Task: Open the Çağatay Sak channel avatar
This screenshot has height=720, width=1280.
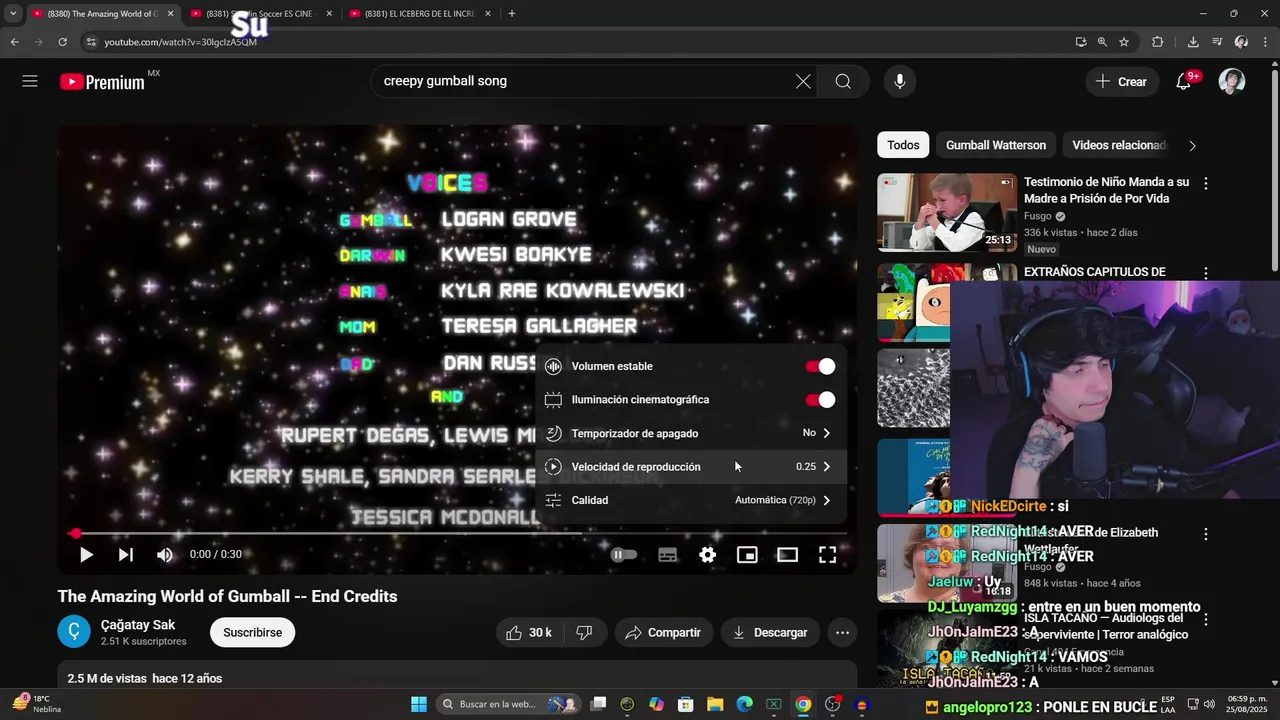Action: [74, 632]
